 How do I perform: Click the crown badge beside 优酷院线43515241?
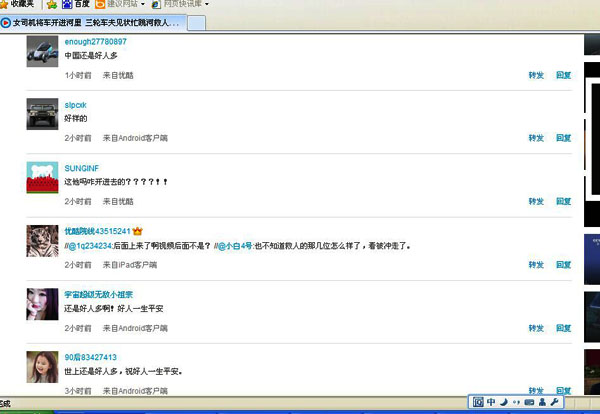(x=138, y=231)
